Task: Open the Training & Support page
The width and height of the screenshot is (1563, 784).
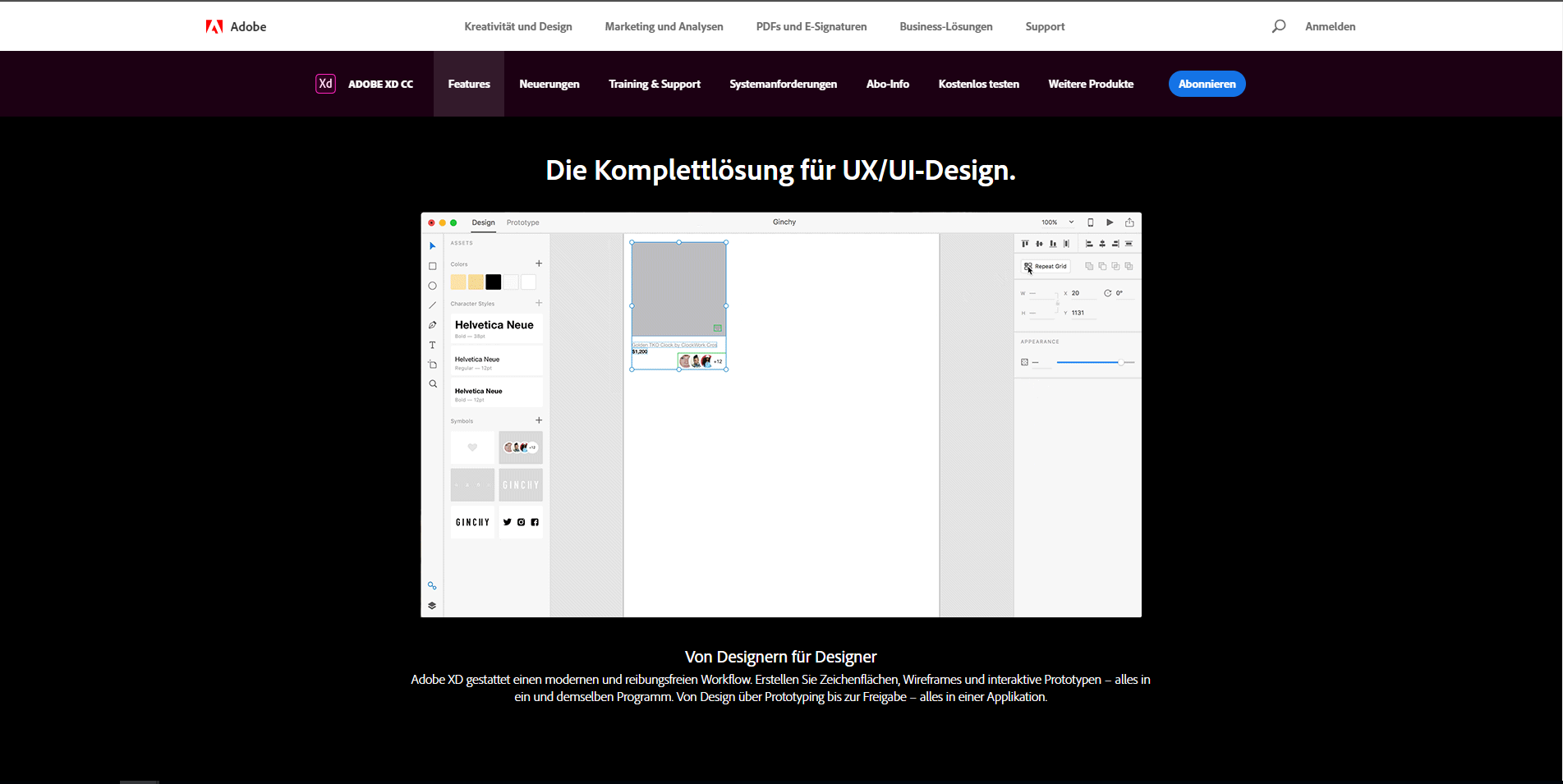Action: tap(655, 84)
